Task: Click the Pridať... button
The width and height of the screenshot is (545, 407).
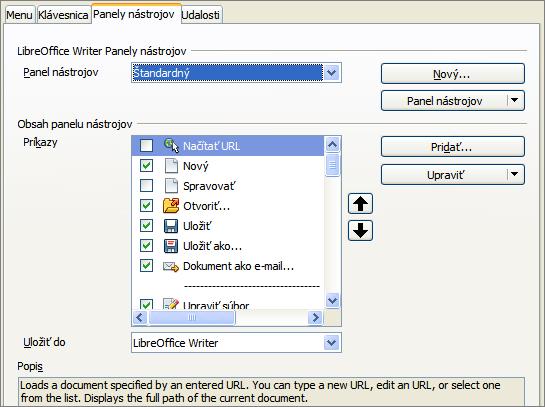Action: point(453,147)
